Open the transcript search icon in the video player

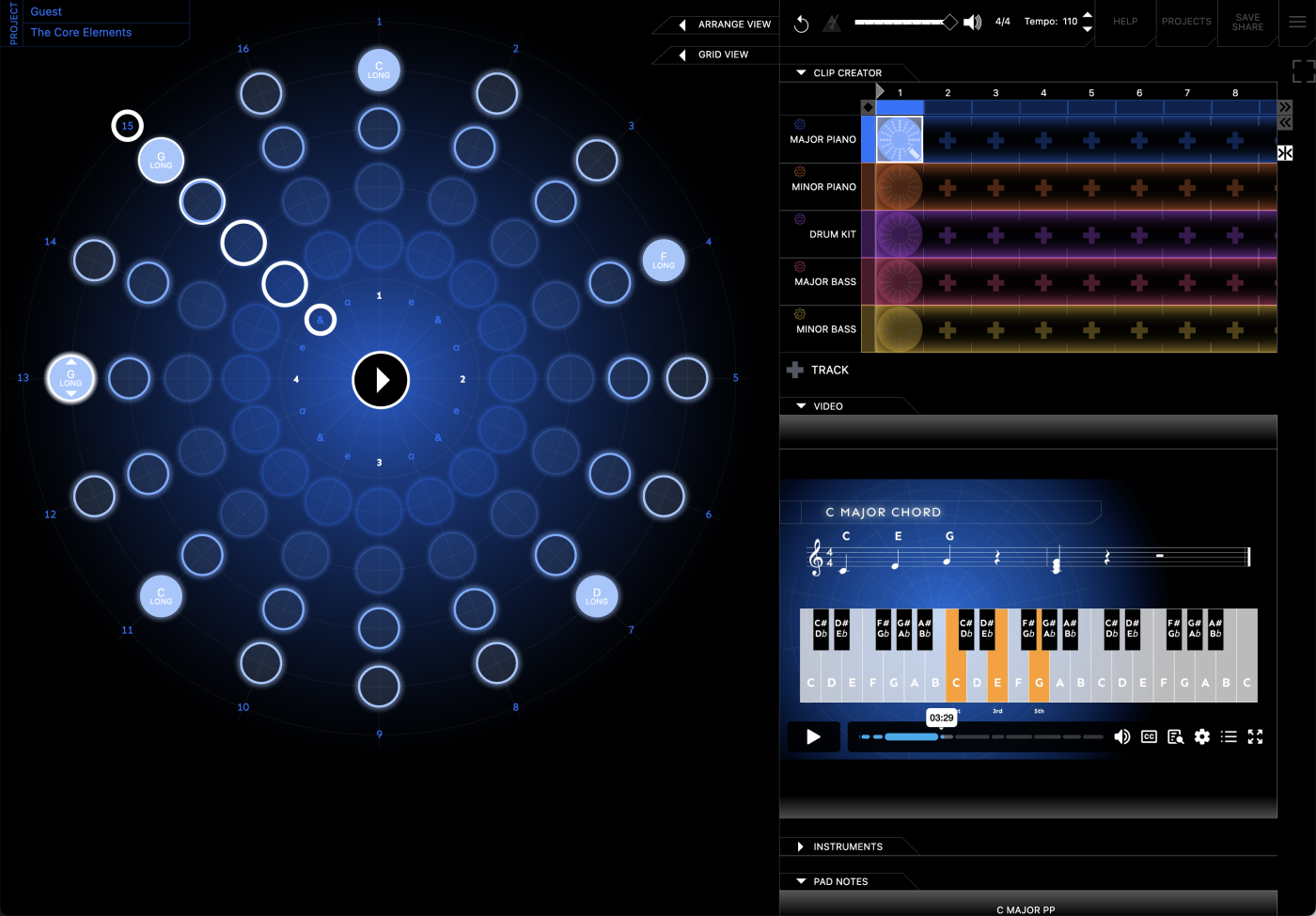(1175, 736)
